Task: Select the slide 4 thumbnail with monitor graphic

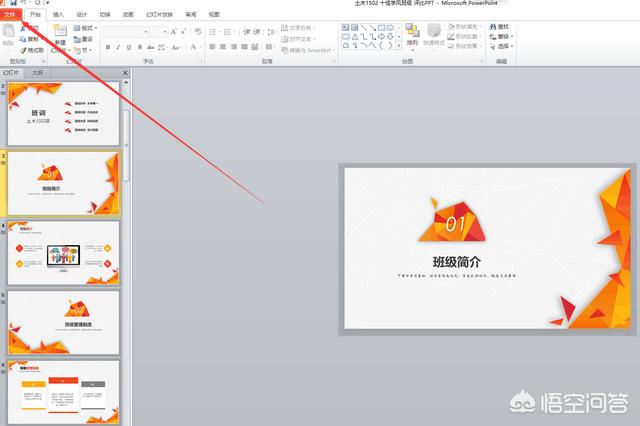Action: (x=64, y=253)
